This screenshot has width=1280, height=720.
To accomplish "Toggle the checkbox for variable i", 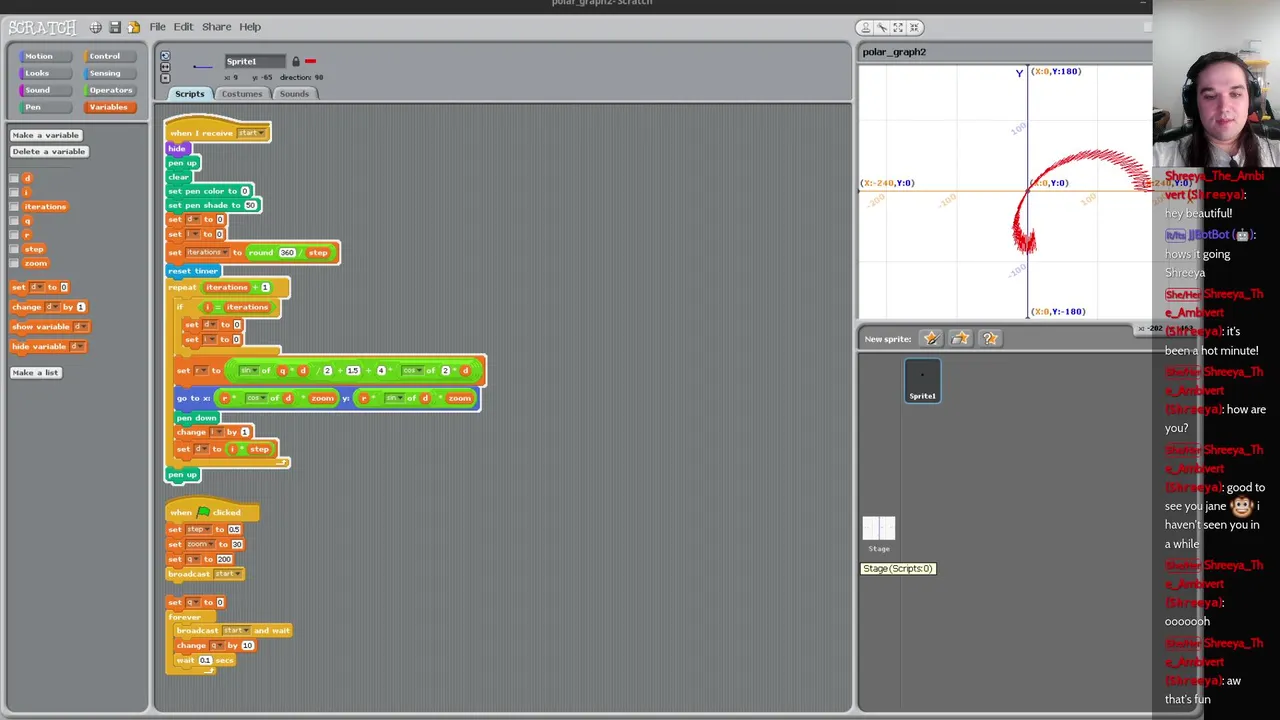I will pyautogui.click(x=14, y=192).
